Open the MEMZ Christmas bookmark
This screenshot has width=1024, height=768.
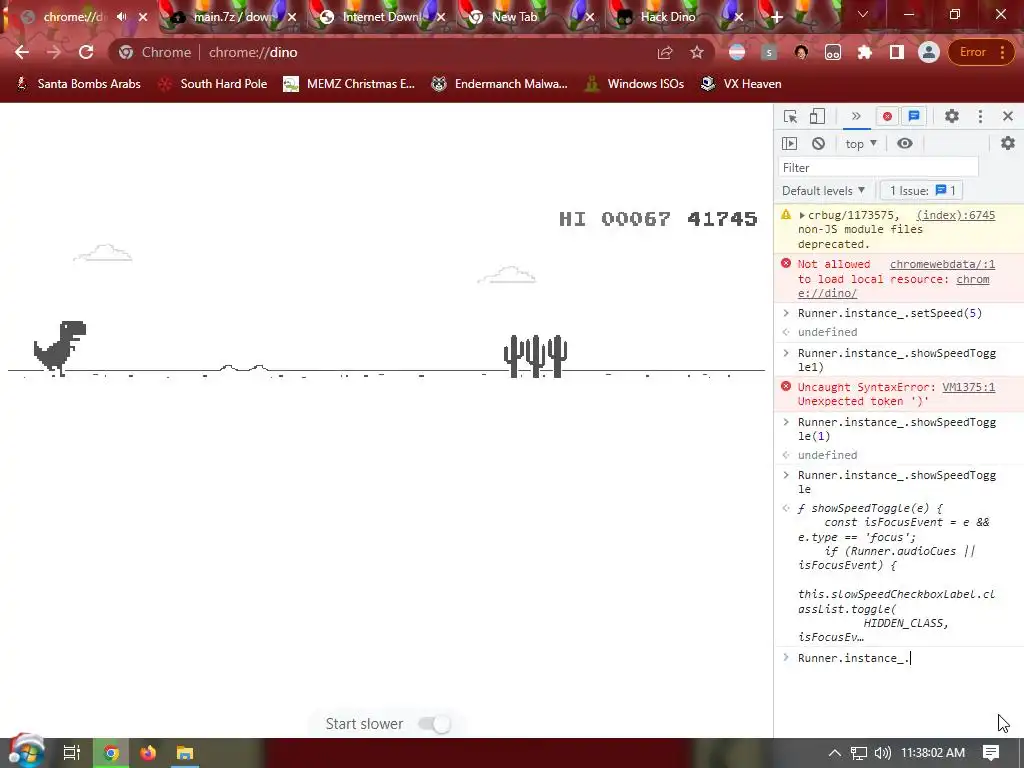[350, 84]
